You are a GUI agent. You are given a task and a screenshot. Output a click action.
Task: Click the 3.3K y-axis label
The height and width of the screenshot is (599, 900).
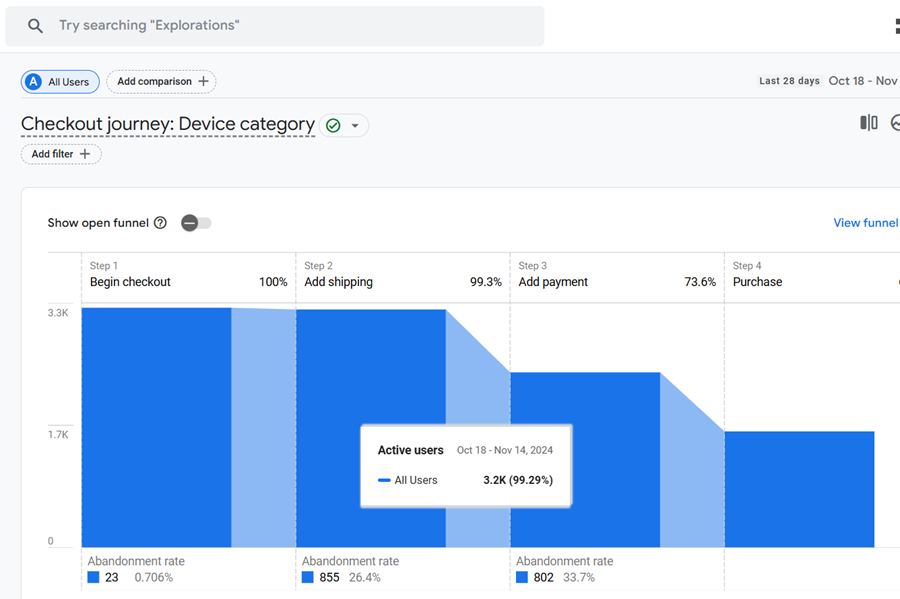58,313
